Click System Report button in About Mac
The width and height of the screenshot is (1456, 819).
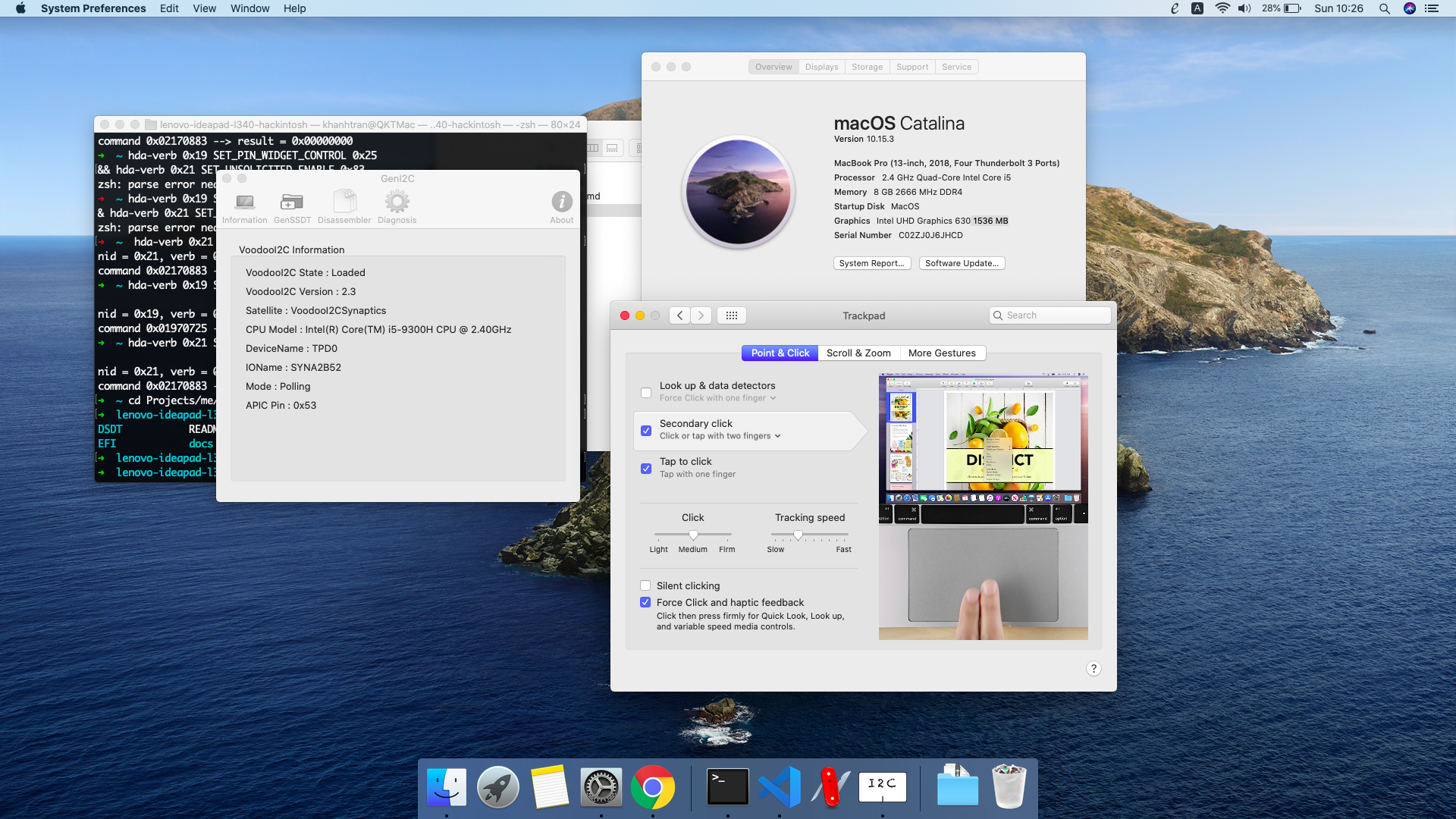(870, 263)
